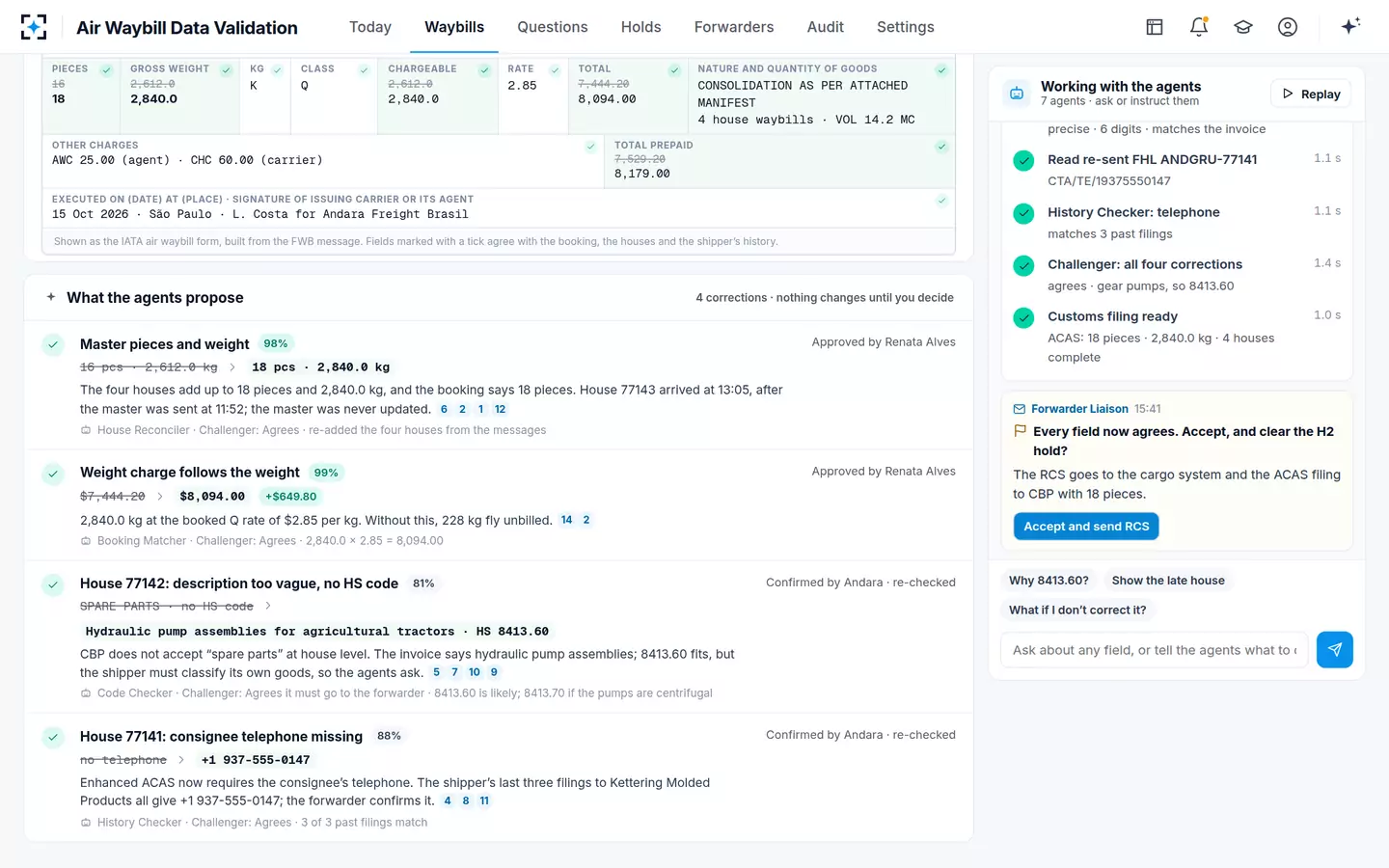The width and height of the screenshot is (1389, 868).
Task: Click green check on Read re-sent FHL step
Action: pyautogui.click(x=1024, y=161)
